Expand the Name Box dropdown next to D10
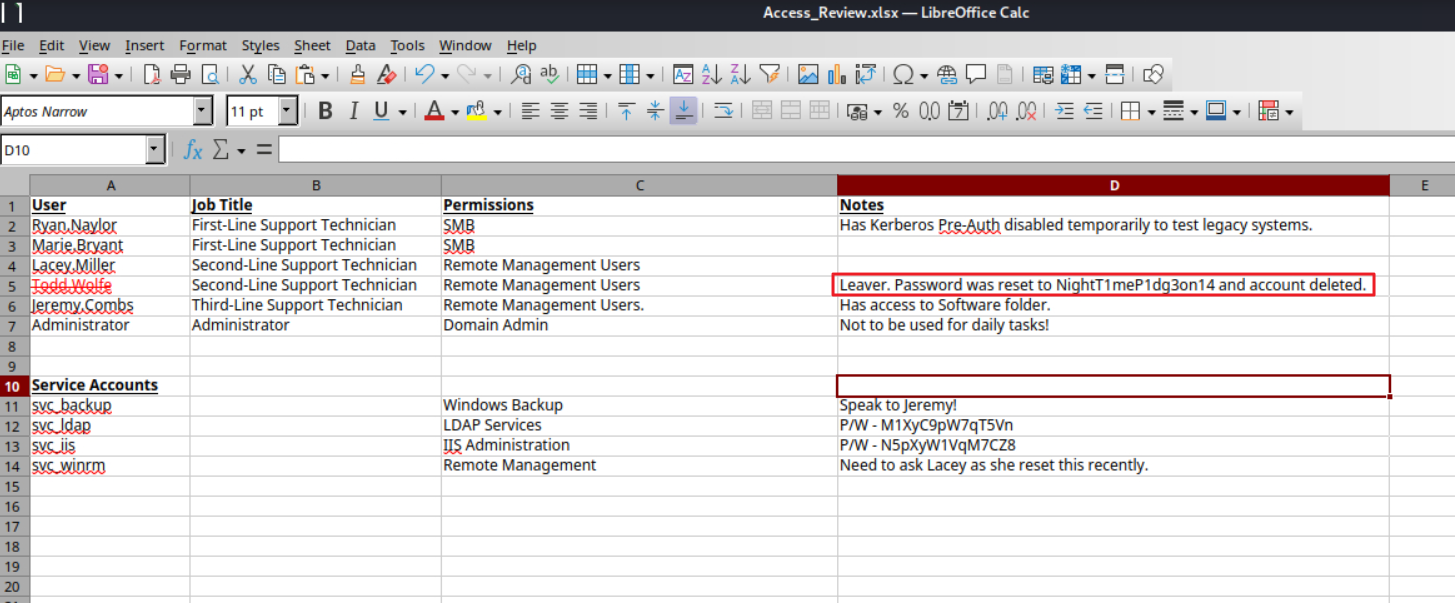 155,150
